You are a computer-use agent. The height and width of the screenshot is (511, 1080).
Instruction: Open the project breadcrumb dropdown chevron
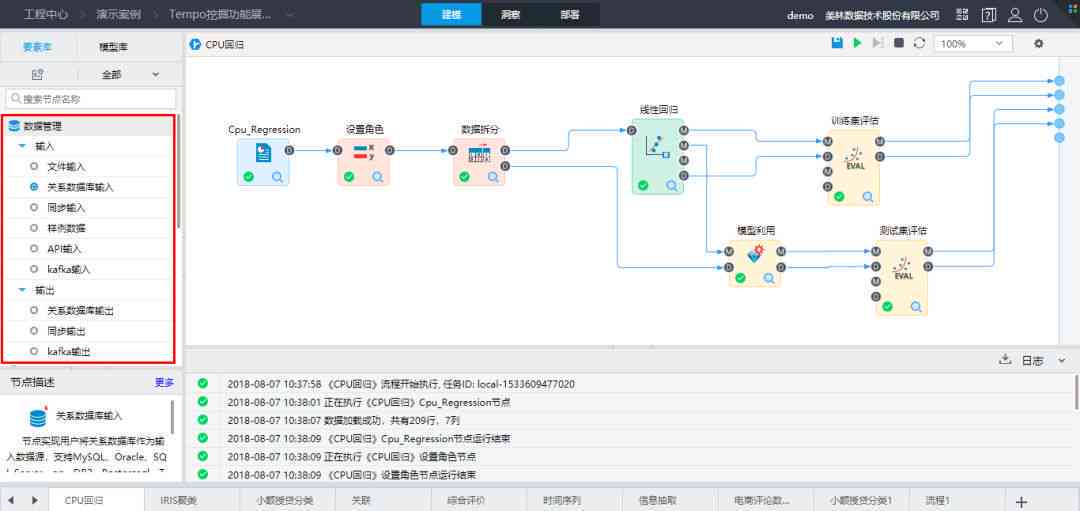click(289, 14)
